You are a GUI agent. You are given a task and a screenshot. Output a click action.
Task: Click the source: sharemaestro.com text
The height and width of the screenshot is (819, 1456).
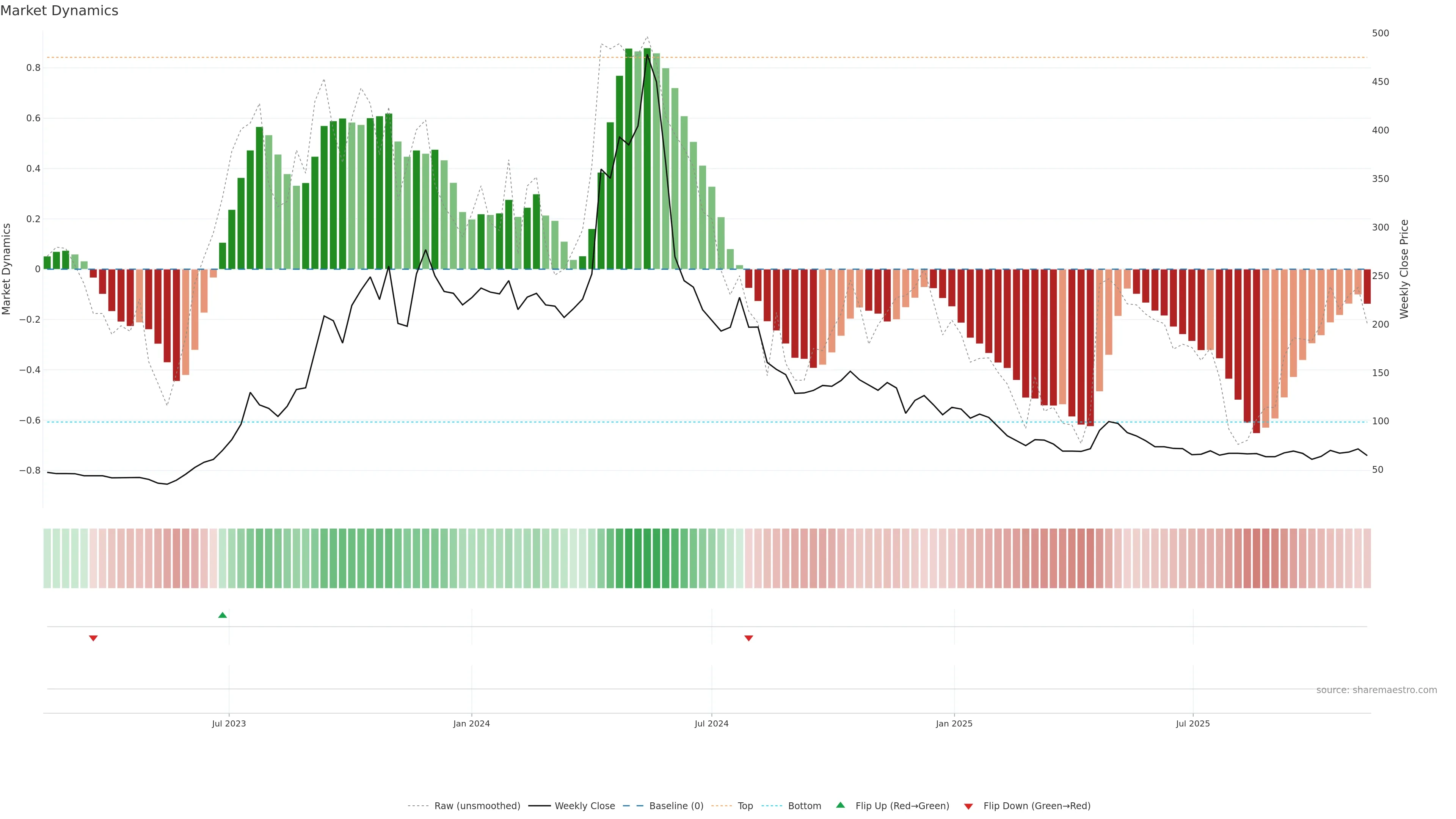pos(1376,690)
